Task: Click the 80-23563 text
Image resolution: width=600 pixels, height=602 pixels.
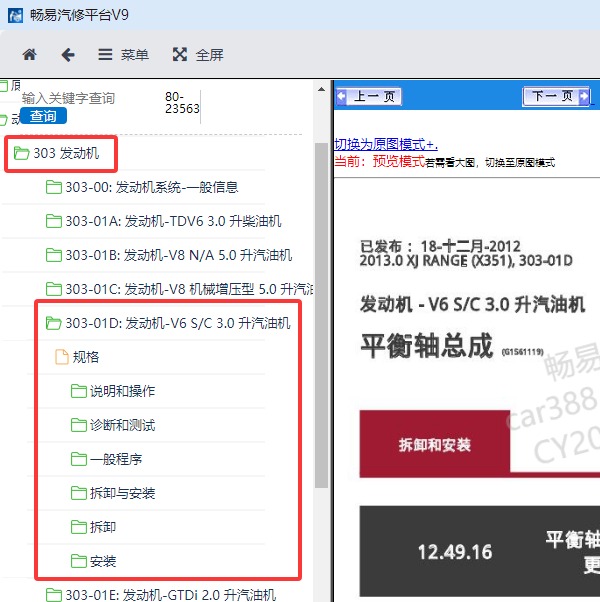Action: (x=182, y=103)
